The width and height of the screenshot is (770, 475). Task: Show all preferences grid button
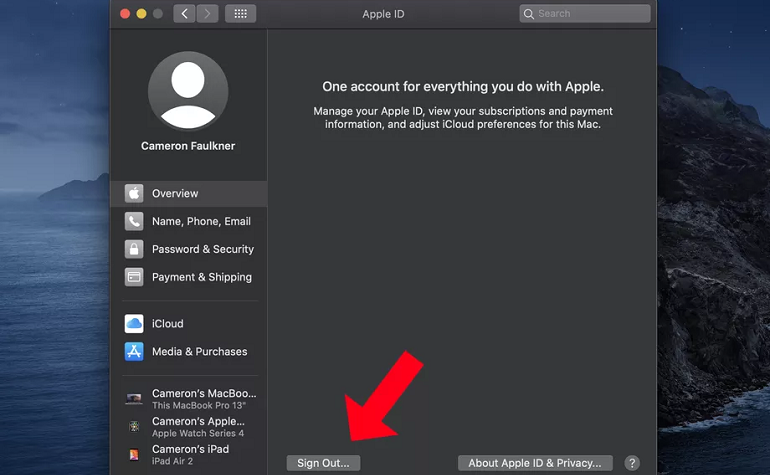tap(241, 14)
